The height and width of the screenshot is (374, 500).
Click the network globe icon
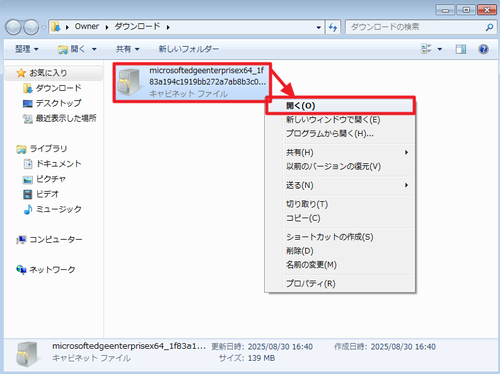click(21, 269)
